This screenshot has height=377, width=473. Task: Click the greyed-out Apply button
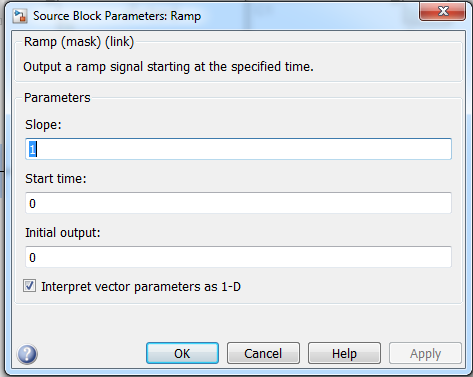425,353
